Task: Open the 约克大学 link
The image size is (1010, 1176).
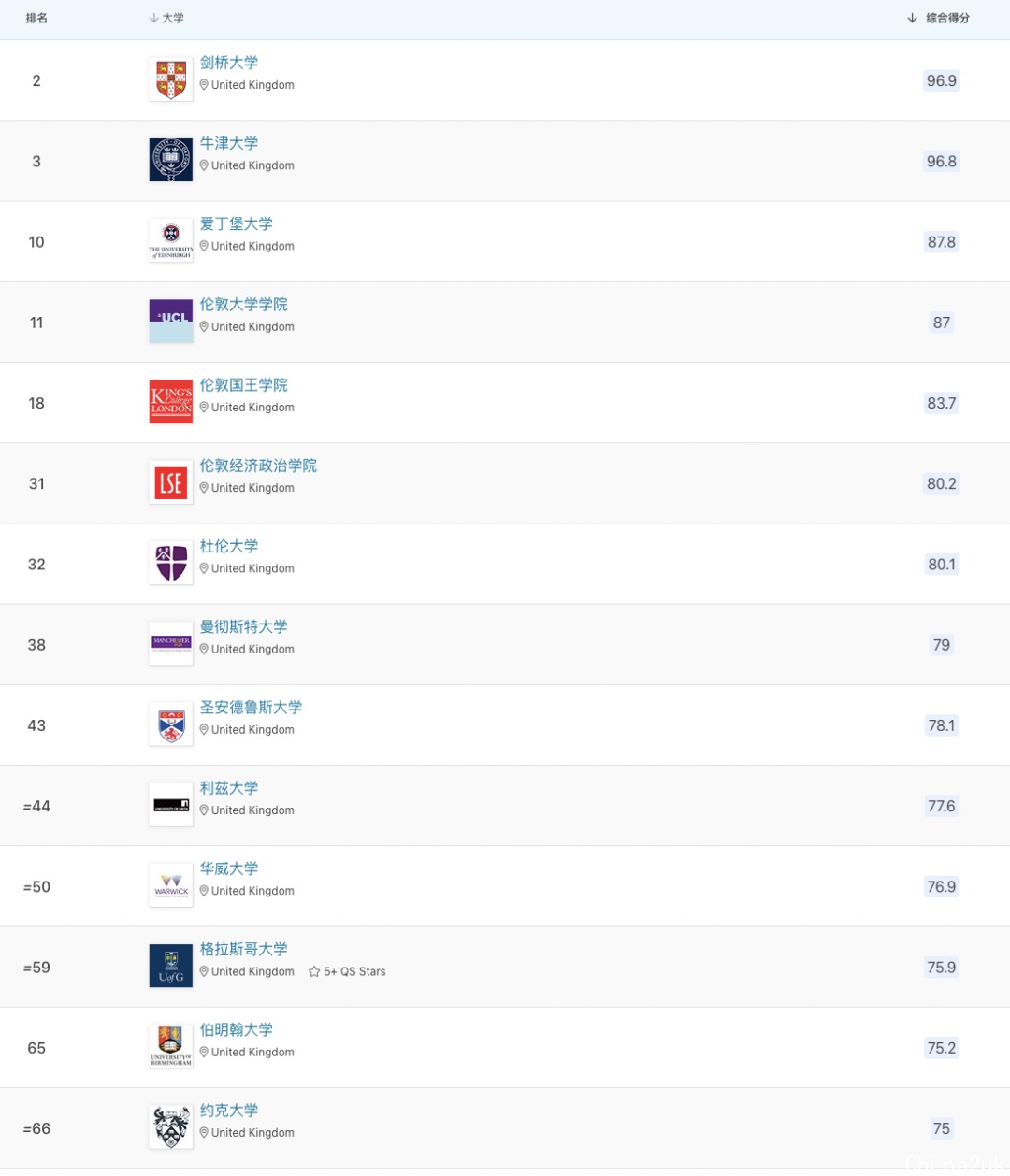Action: [x=229, y=1110]
